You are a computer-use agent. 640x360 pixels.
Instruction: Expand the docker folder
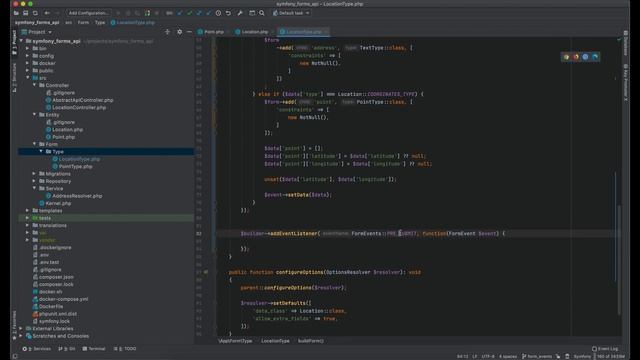(x=28, y=63)
